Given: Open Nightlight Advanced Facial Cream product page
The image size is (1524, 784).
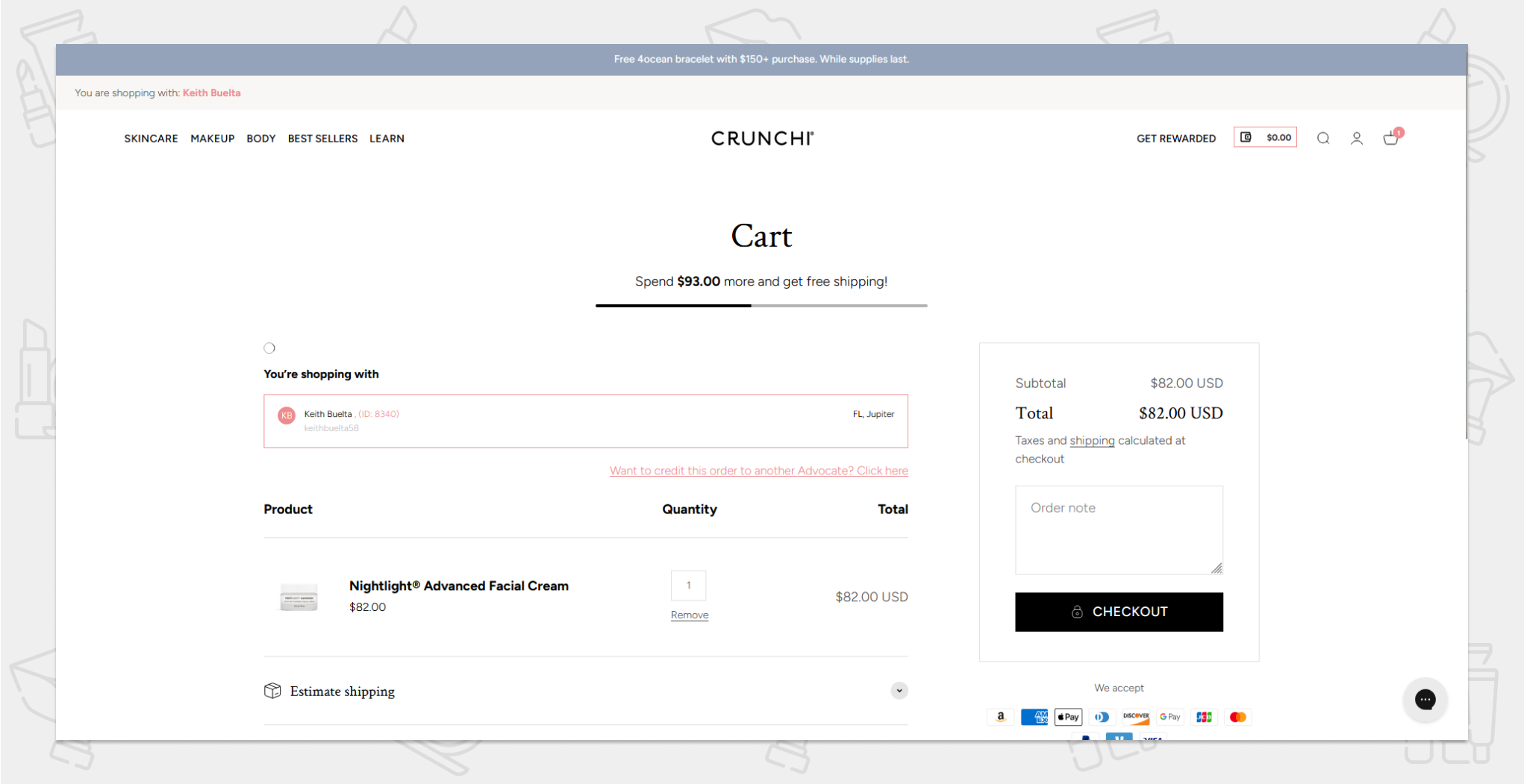Looking at the screenshot, I should [x=459, y=586].
